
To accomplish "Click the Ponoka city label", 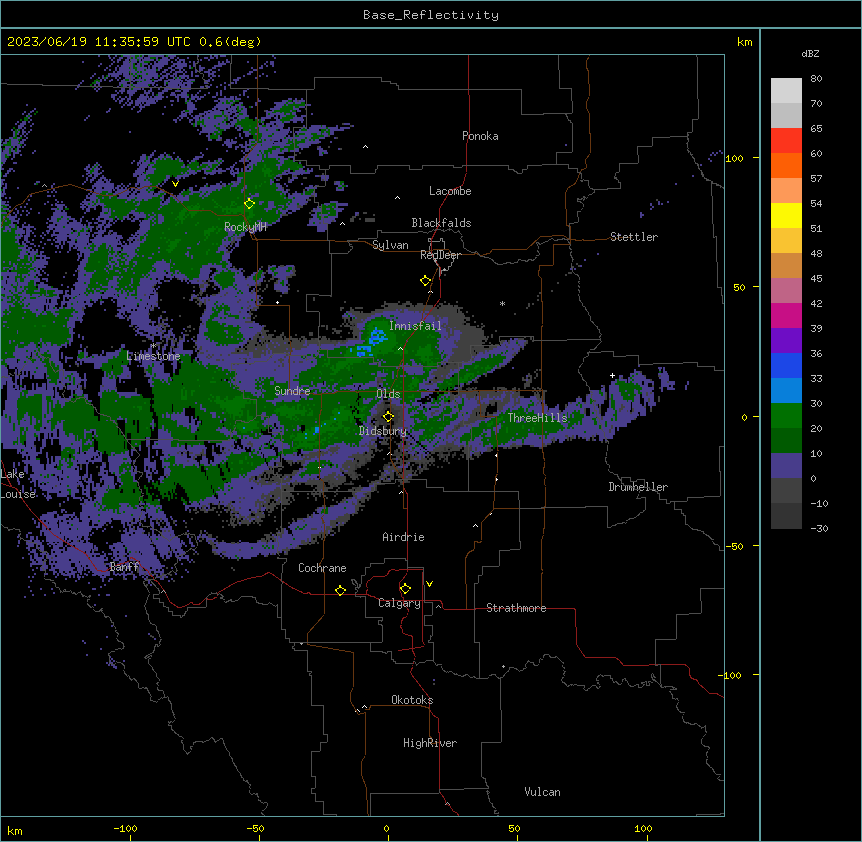I will click(x=480, y=136).
